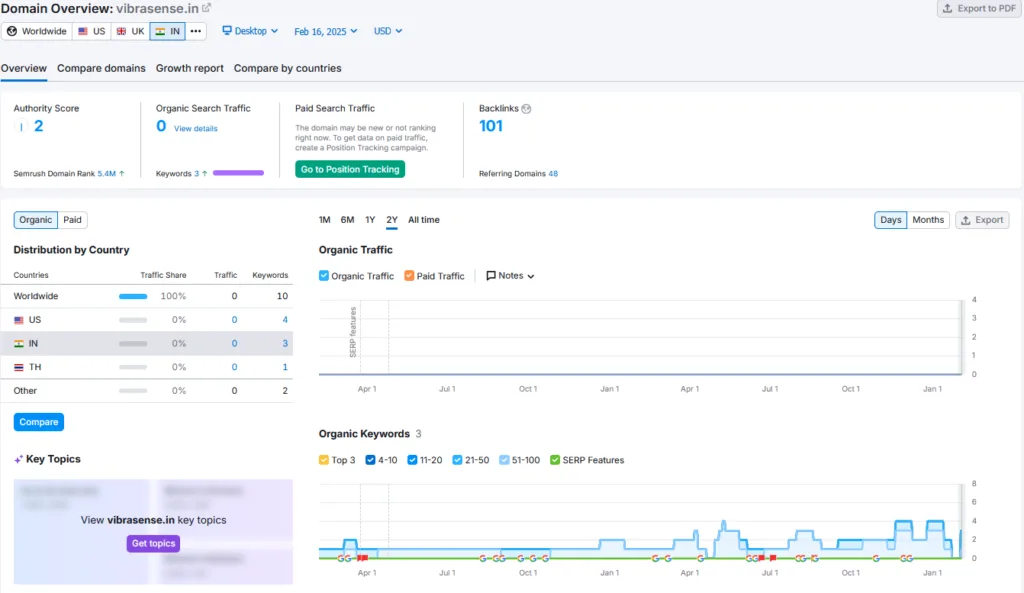Open the USD currency dropdown
The width and height of the screenshot is (1024, 593).
click(x=387, y=31)
